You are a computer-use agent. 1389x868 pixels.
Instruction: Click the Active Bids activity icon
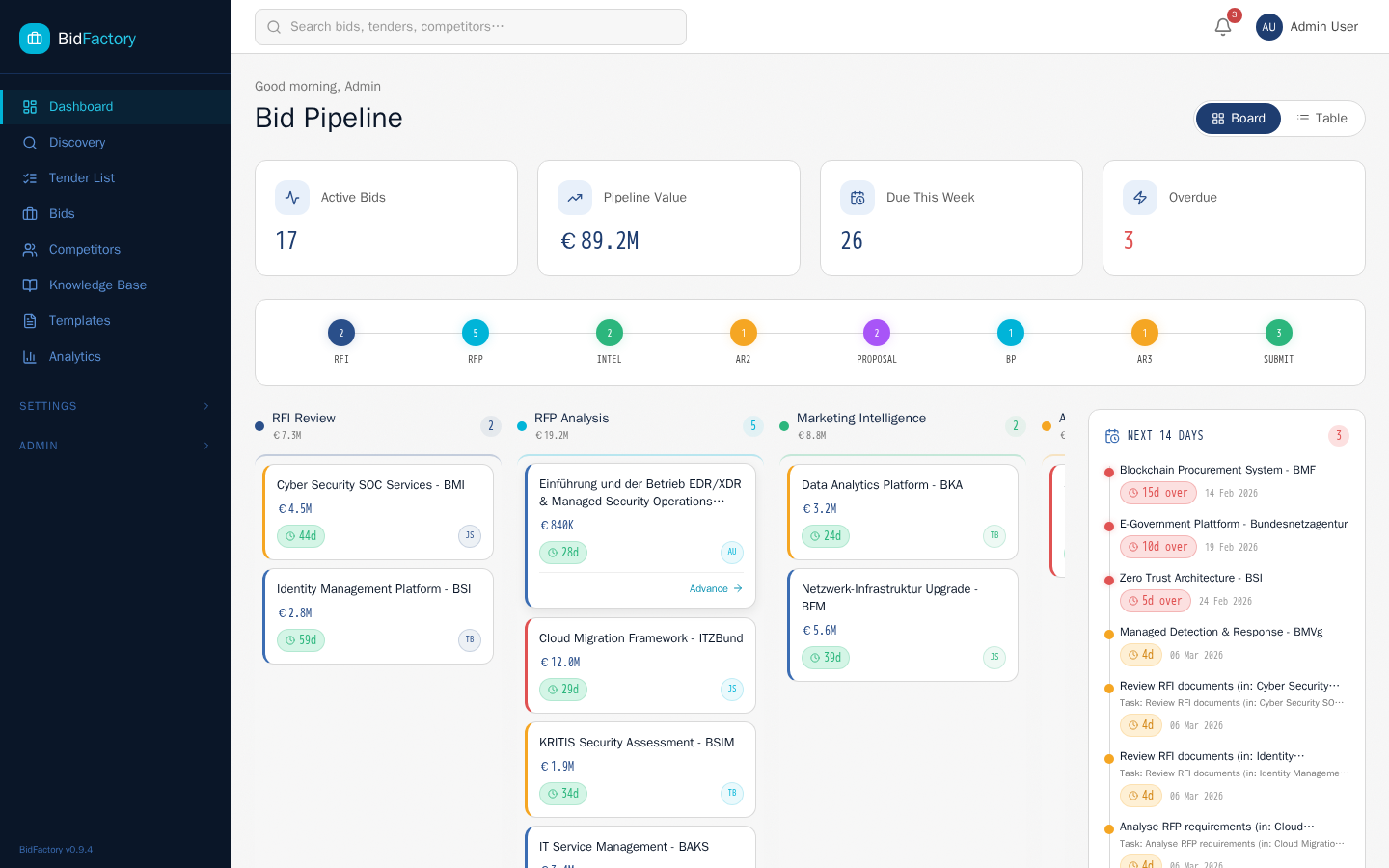[x=292, y=198]
